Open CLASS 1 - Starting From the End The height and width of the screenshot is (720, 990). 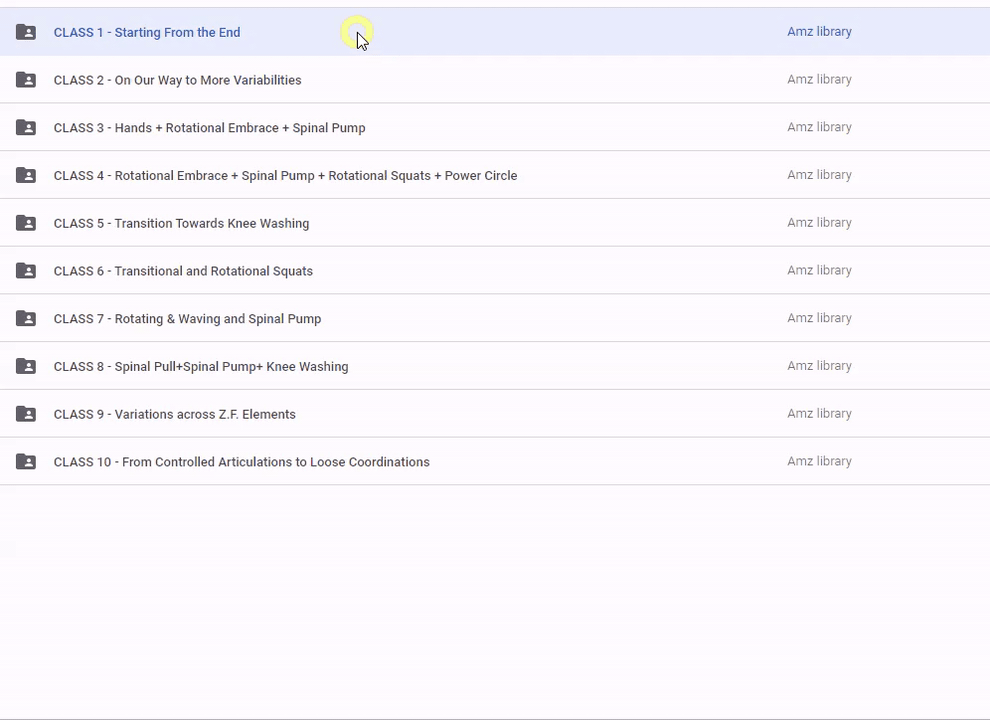click(x=147, y=32)
